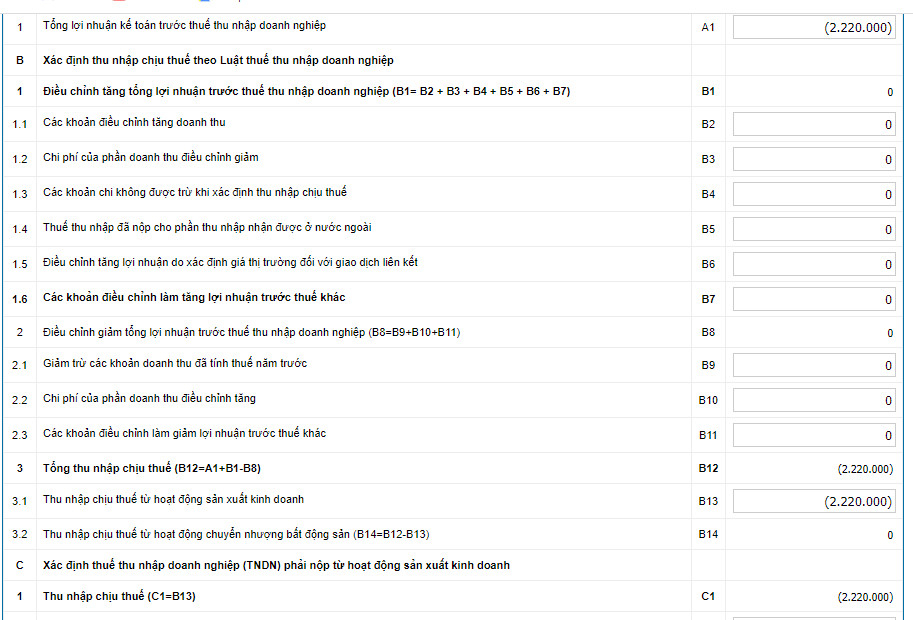The image size is (913, 620).
Task: Focus the B9 prior-year revenue deduction field
Action: pyautogui.click(x=814, y=366)
